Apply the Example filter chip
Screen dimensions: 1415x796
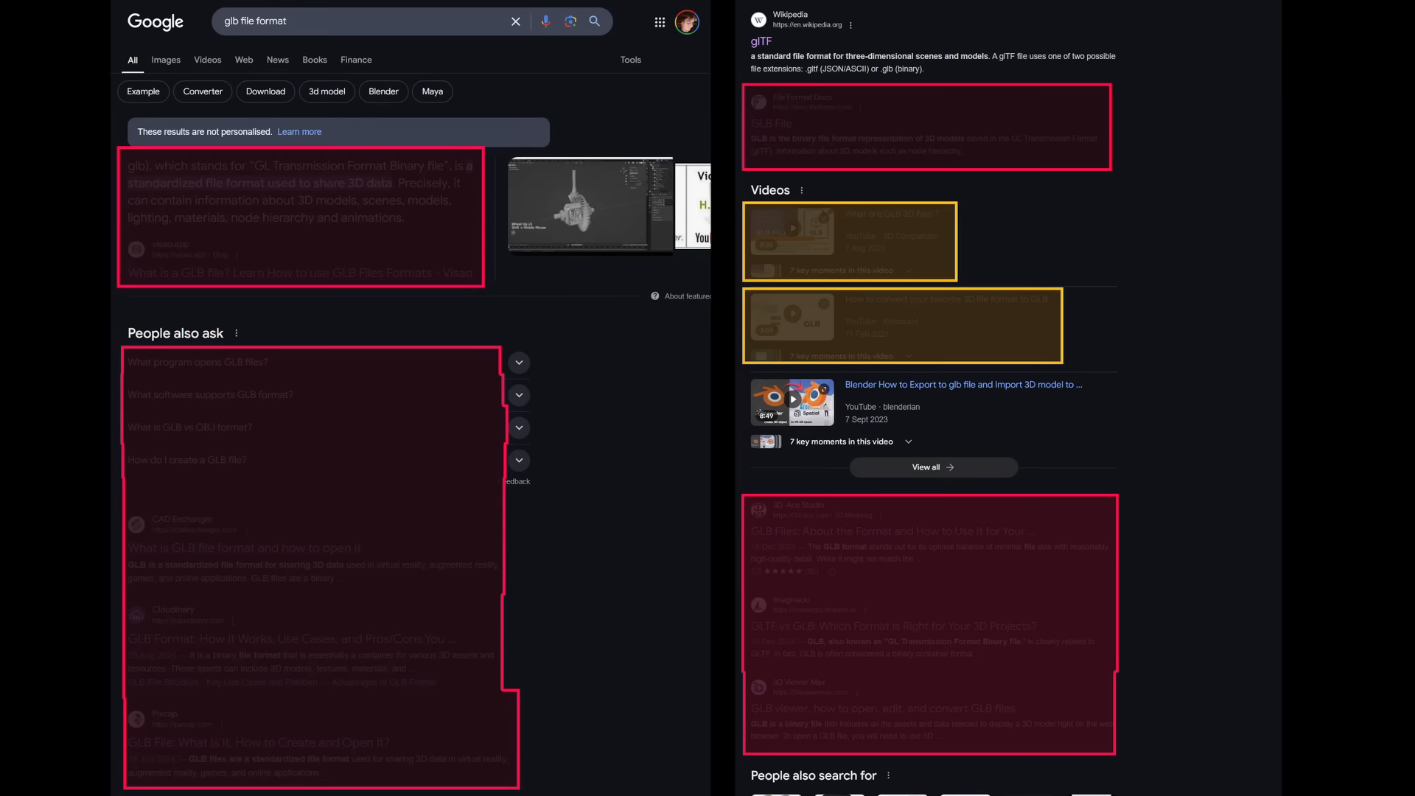pyautogui.click(x=143, y=91)
